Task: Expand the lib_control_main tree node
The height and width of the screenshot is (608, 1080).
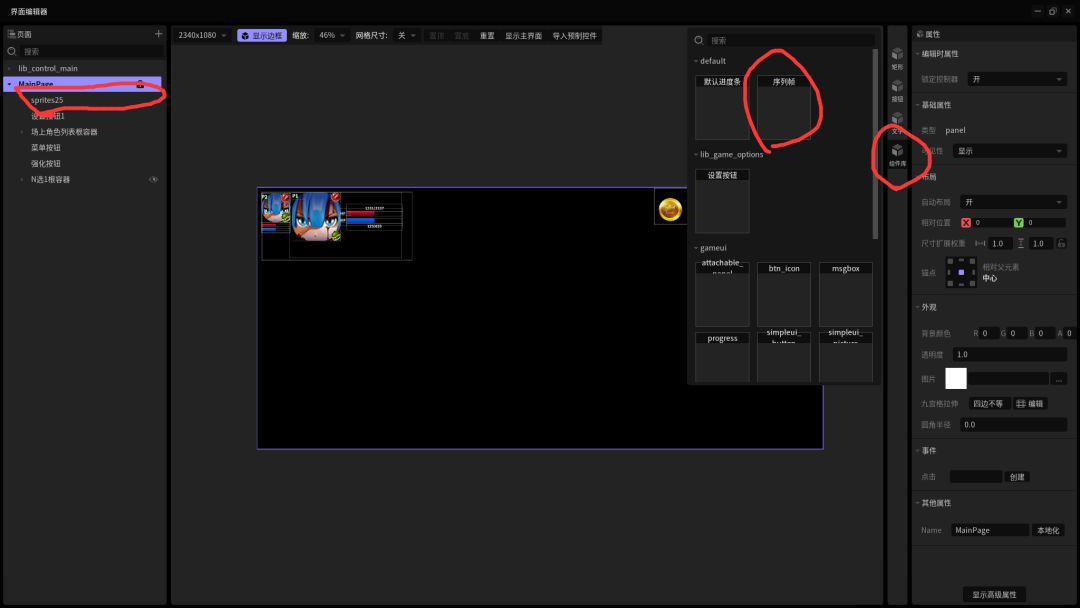Action: (x=10, y=68)
